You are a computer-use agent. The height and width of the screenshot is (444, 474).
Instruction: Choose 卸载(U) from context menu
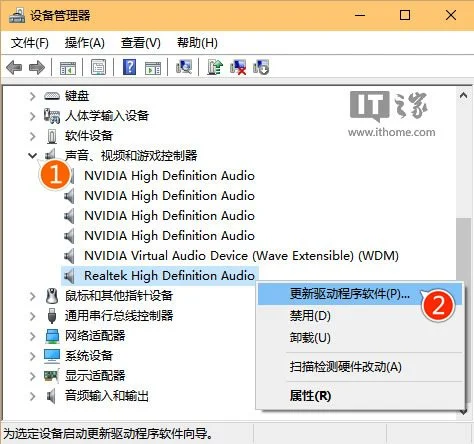360,338
